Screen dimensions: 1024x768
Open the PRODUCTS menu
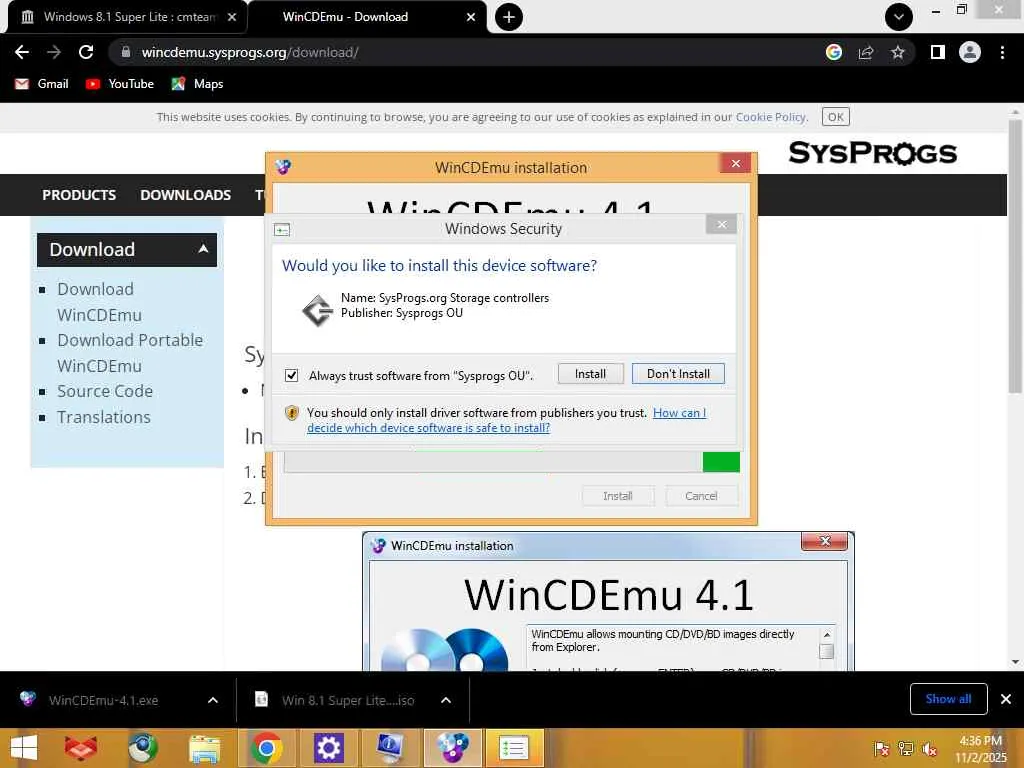[x=79, y=195]
